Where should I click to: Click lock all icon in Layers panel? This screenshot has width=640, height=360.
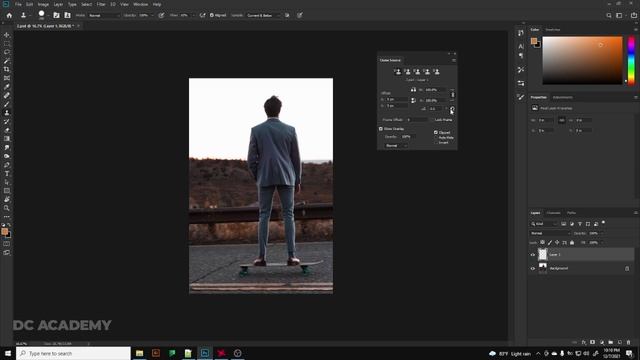(x=572, y=242)
